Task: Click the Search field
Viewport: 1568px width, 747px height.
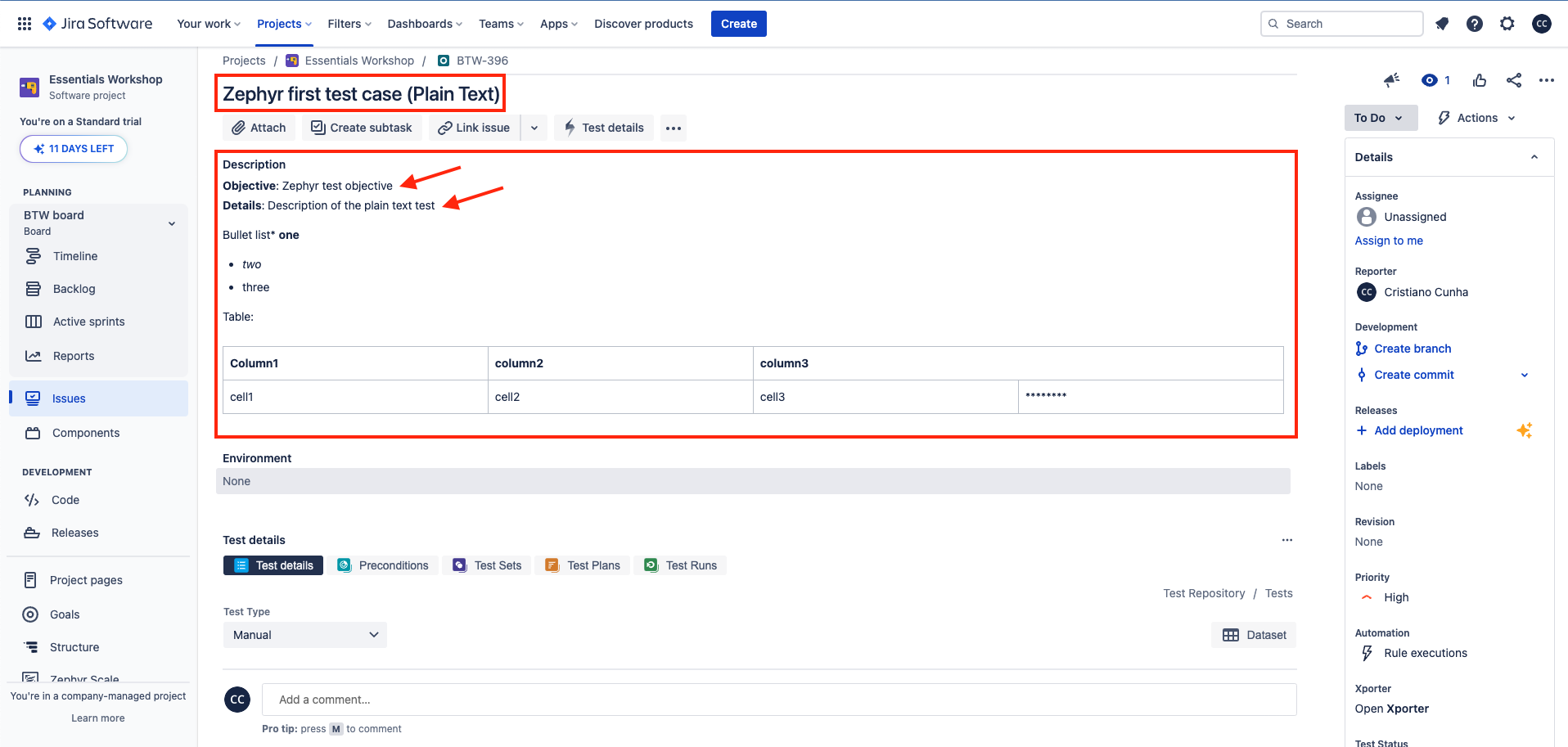Action: 1341,24
